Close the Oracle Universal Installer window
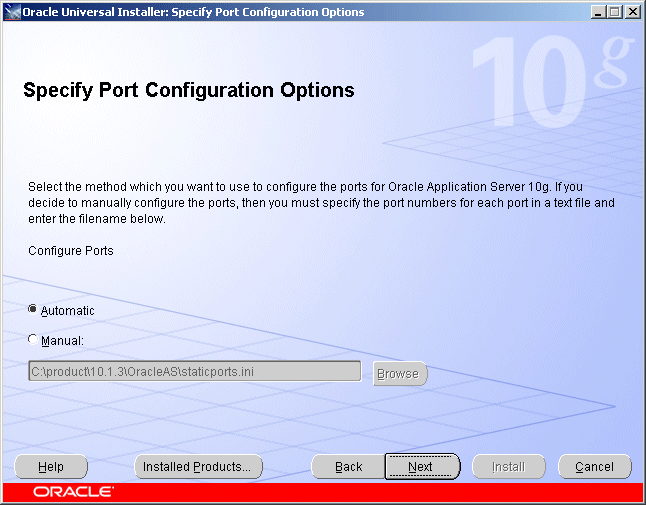 click(x=632, y=12)
